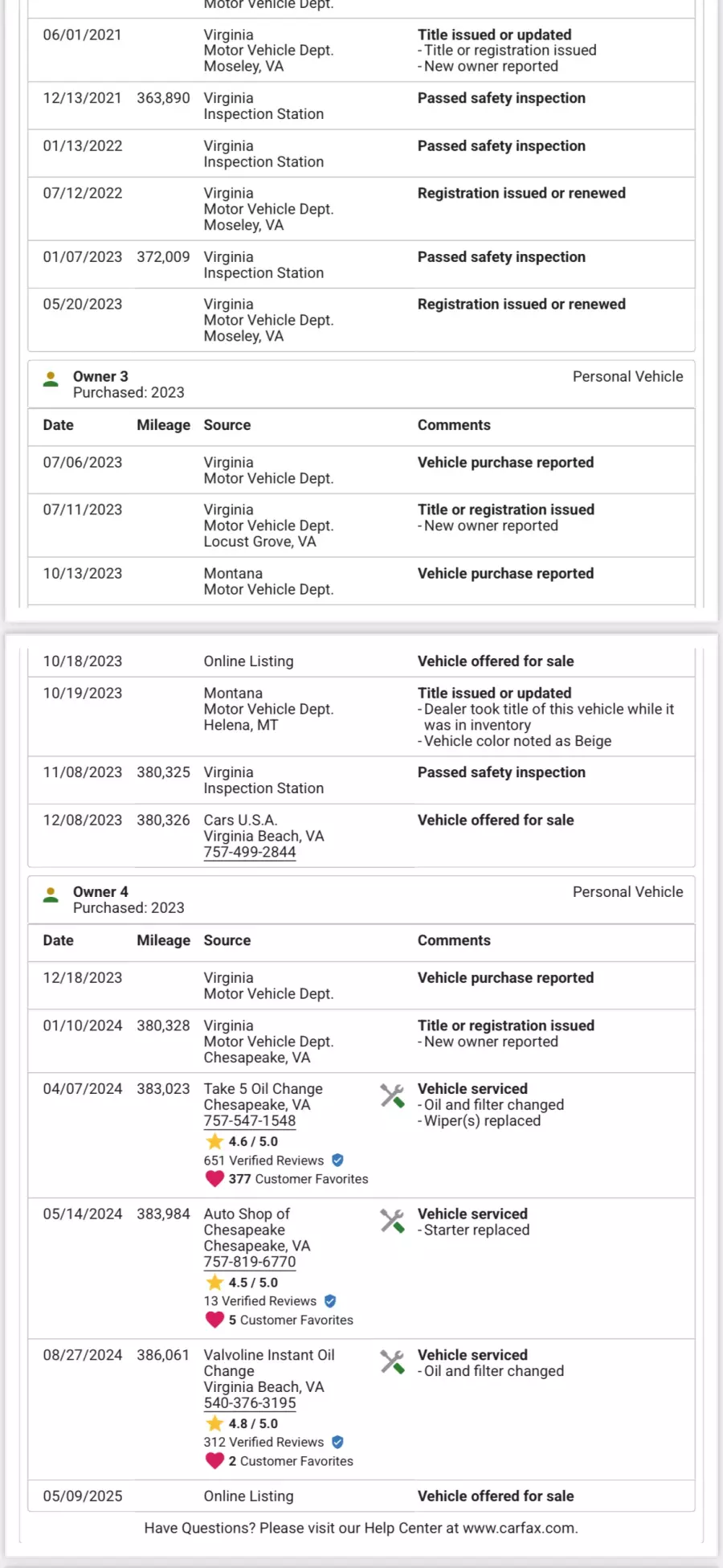
Task: Click the Owner 4 person icon
Action: (51, 894)
